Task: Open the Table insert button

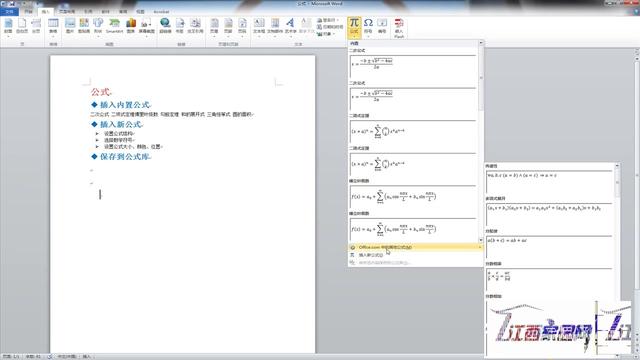Action: coord(53,27)
